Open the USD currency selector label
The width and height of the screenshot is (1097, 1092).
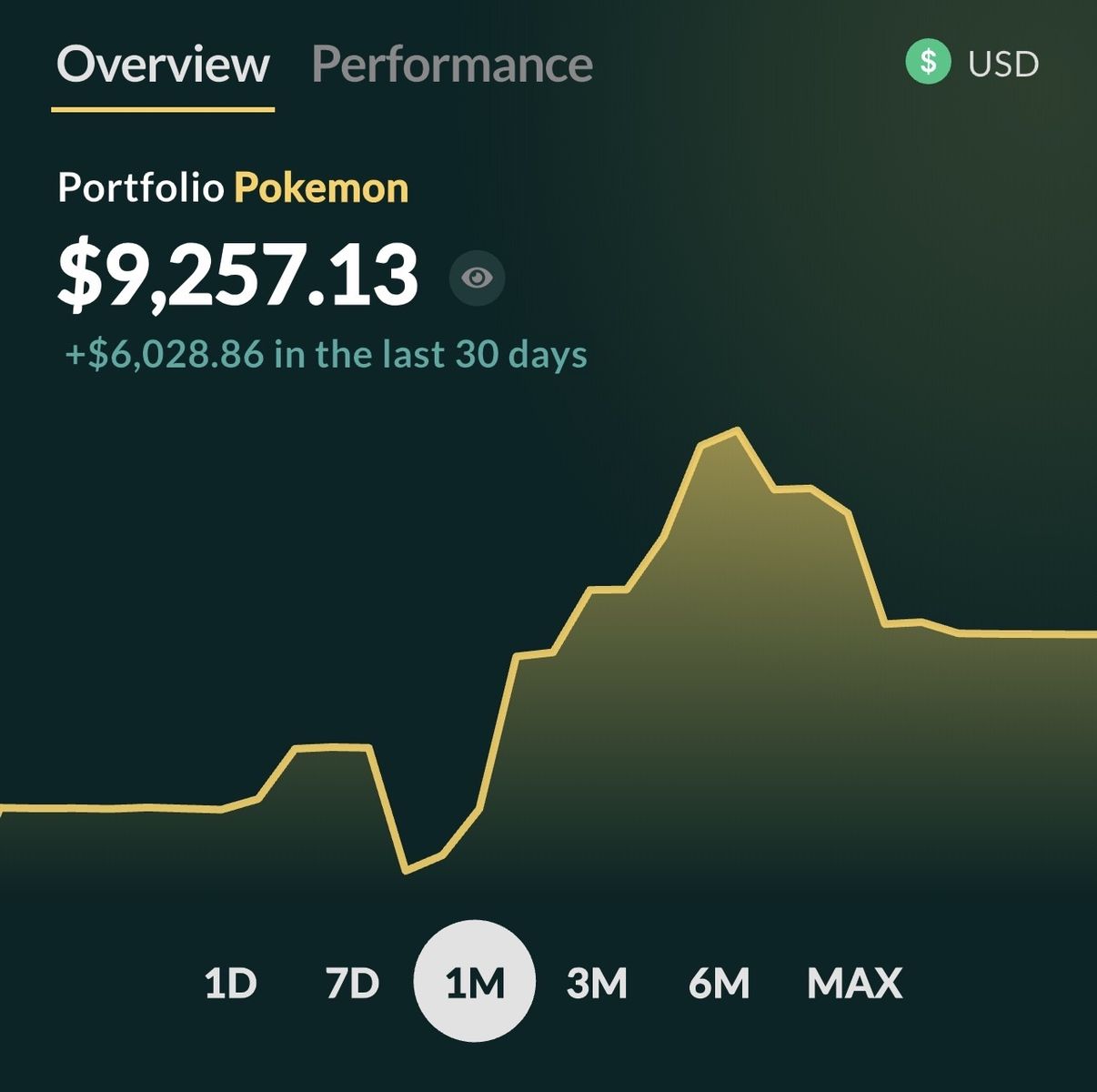(1003, 64)
